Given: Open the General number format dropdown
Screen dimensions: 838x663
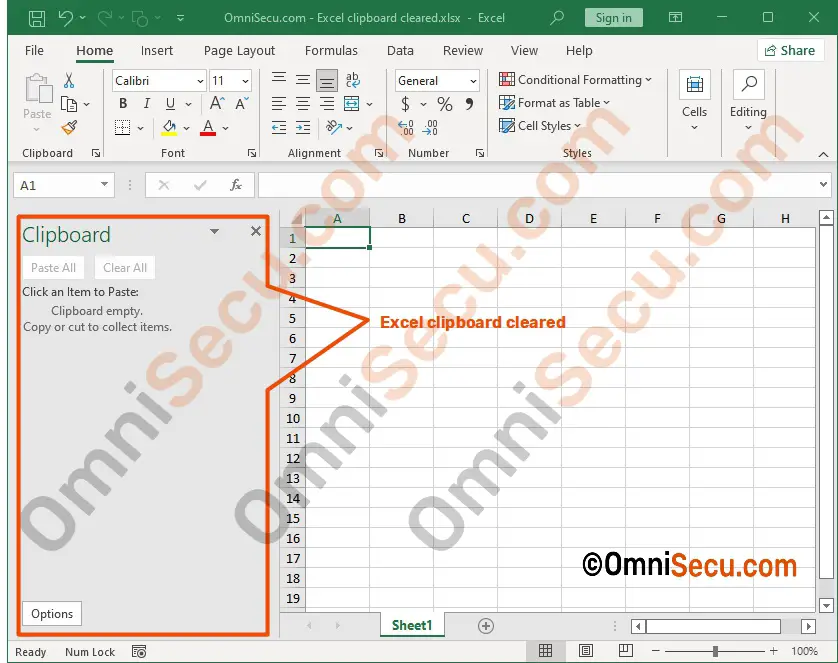Looking at the screenshot, I should (x=473, y=81).
